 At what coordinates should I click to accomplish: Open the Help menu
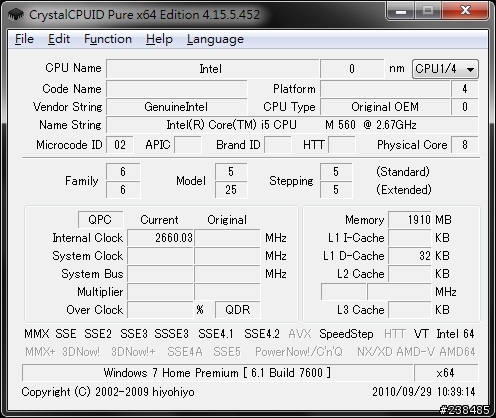click(159, 39)
